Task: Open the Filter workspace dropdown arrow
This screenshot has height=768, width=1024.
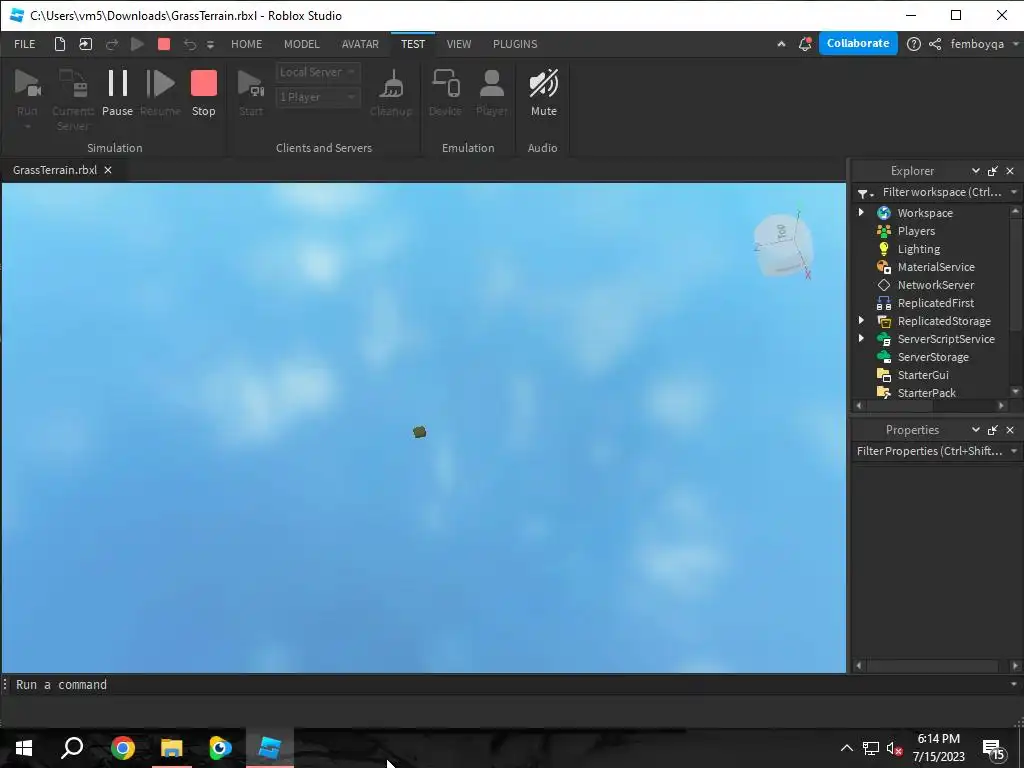Action: (1014, 192)
